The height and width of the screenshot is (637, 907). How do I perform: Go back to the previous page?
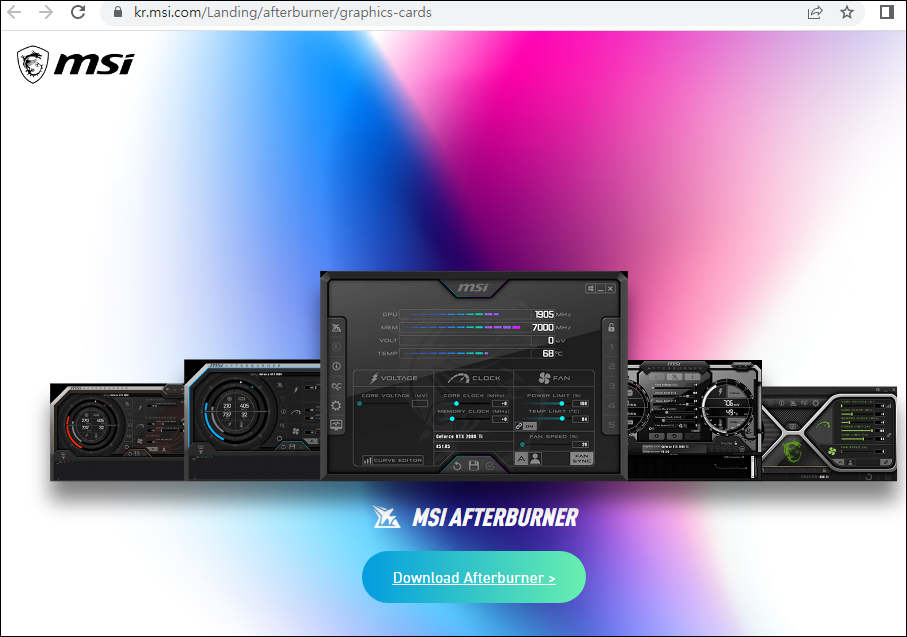point(14,12)
